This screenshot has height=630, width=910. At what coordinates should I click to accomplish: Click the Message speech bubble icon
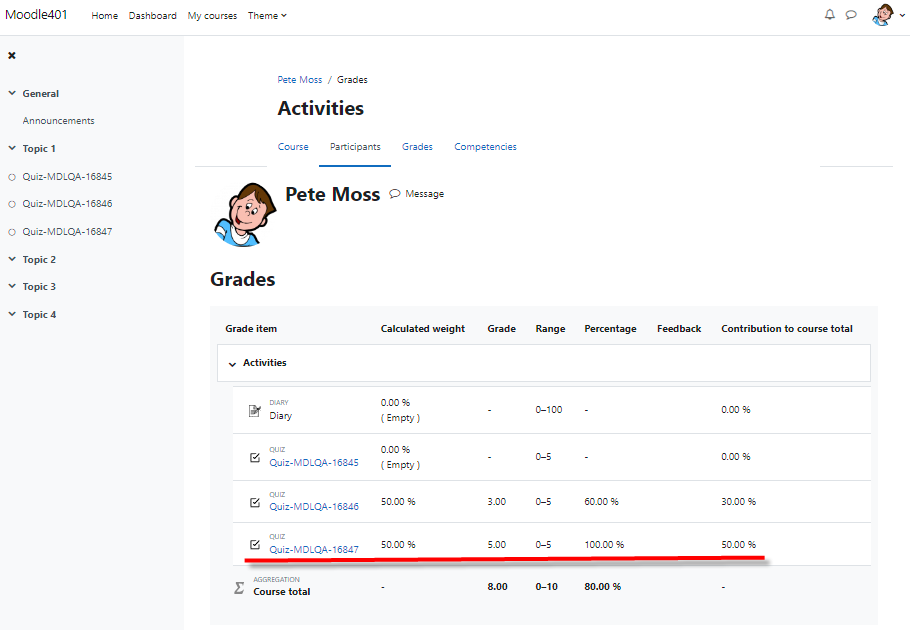pyautogui.click(x=395, y=194)
